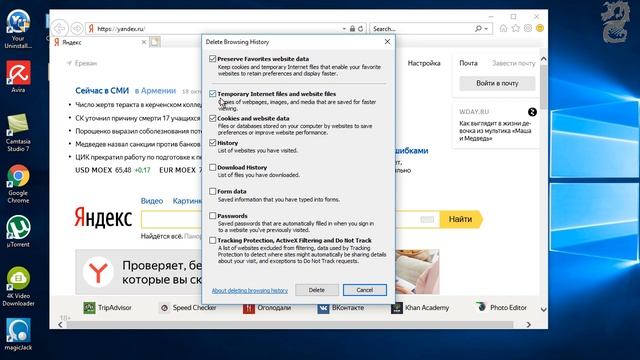Click the security lock icon in address bar
640x360 pixels.
(352, 29)
